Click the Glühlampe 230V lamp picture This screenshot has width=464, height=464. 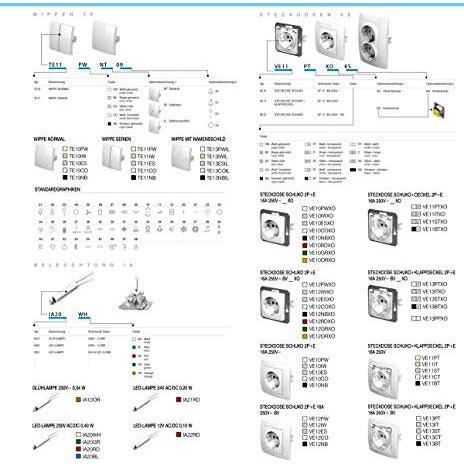pyautogui.click(x=47, y=402)
